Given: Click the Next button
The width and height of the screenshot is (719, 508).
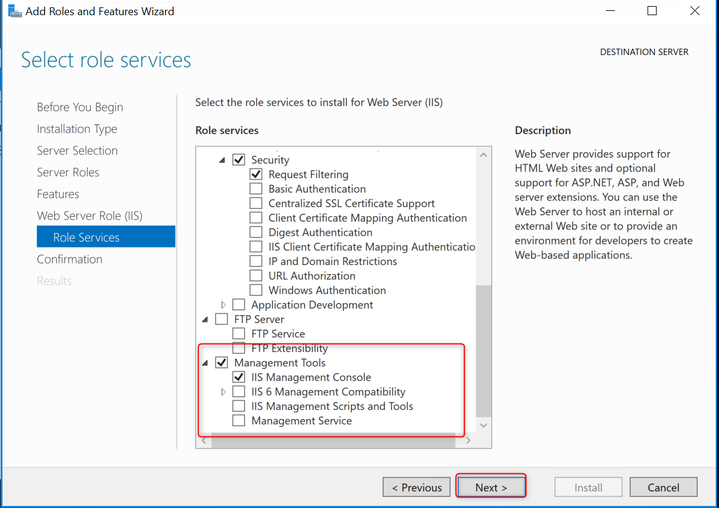Looking at the screenshot, I should (x=491, y=487).
